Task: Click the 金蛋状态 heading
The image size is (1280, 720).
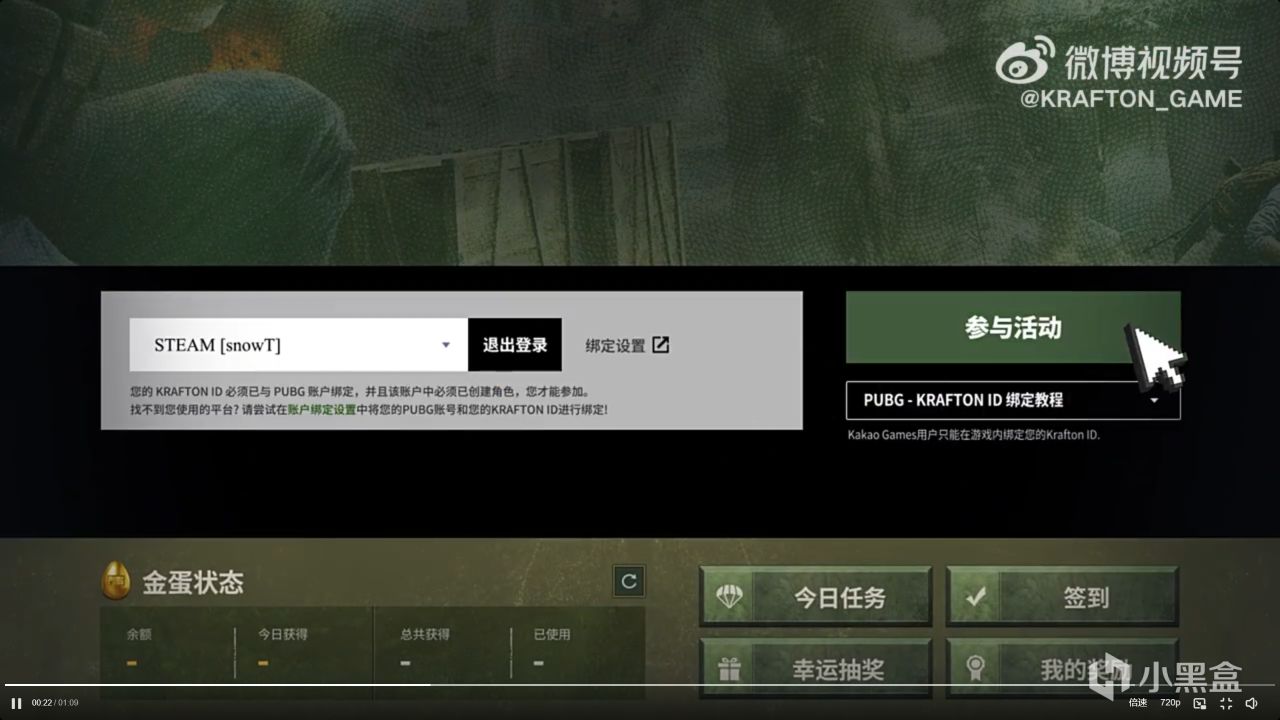Action: pos(193,582)
